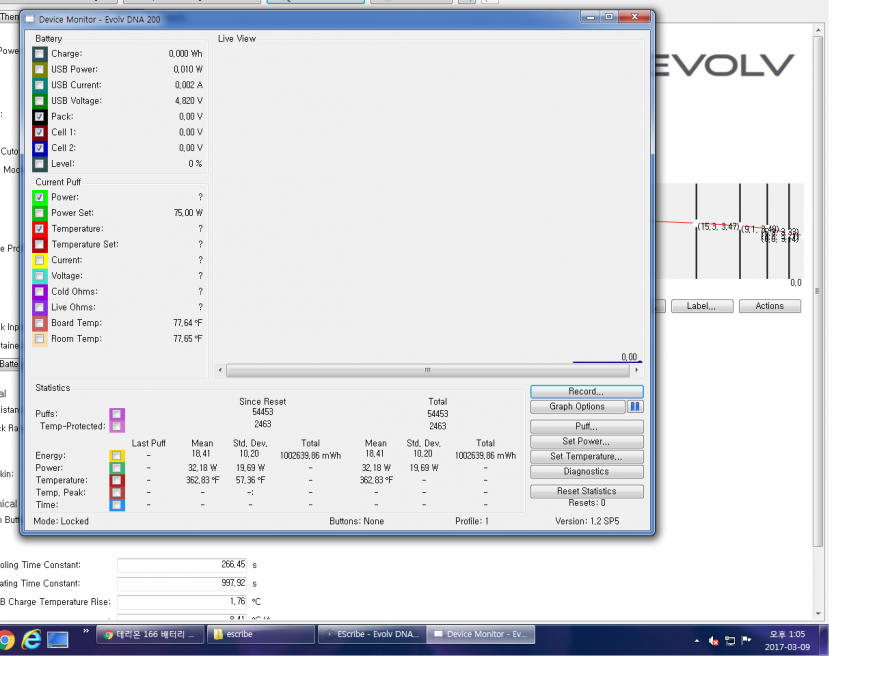Enable the Energy statistics checkbox
875x700 pixels.
pyautogui.click(x=117, y=456)
